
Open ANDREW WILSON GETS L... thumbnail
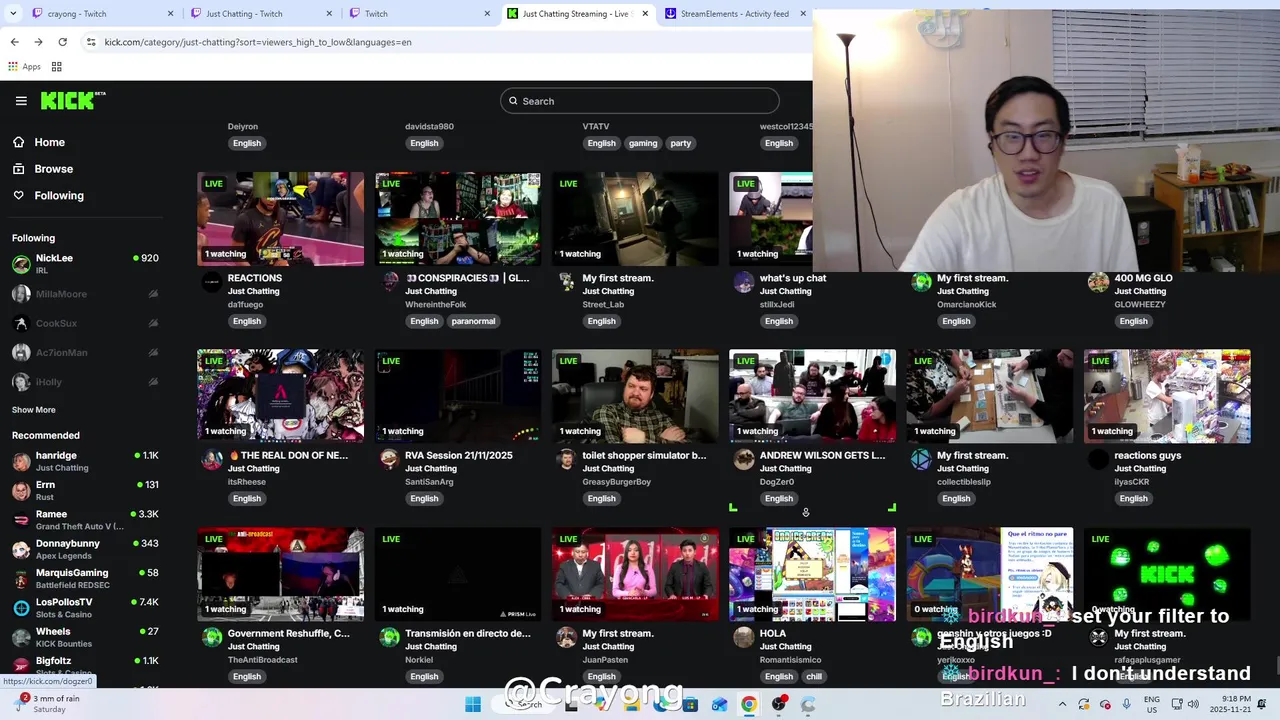[812, 396]
